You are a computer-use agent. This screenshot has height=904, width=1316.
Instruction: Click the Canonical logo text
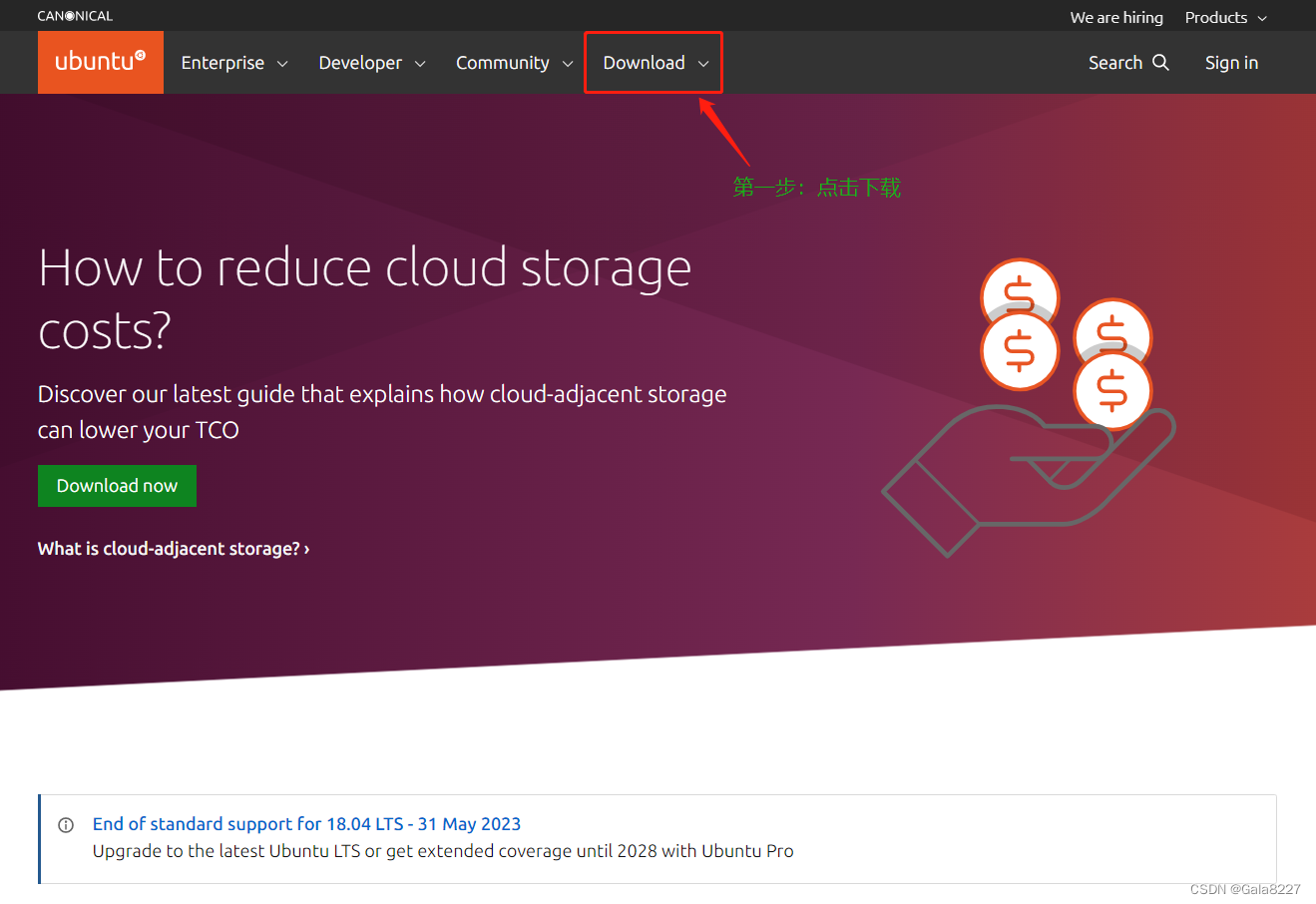[75, 16]
